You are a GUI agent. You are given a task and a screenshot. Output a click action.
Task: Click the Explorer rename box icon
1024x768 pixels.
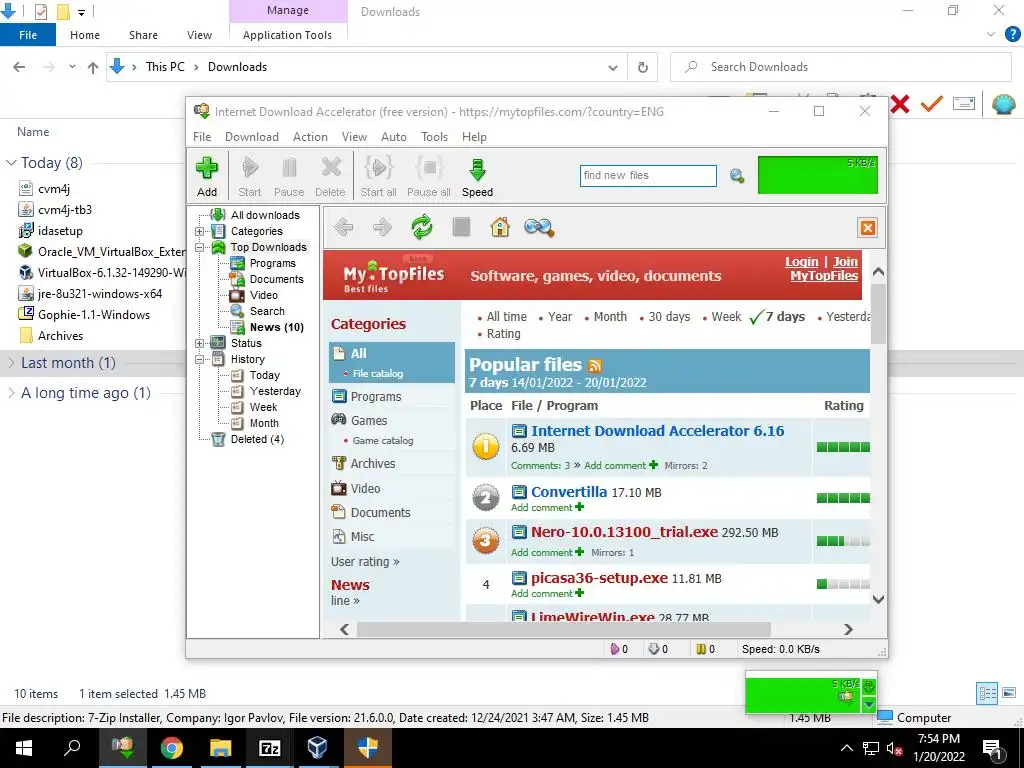click(964, 104)
